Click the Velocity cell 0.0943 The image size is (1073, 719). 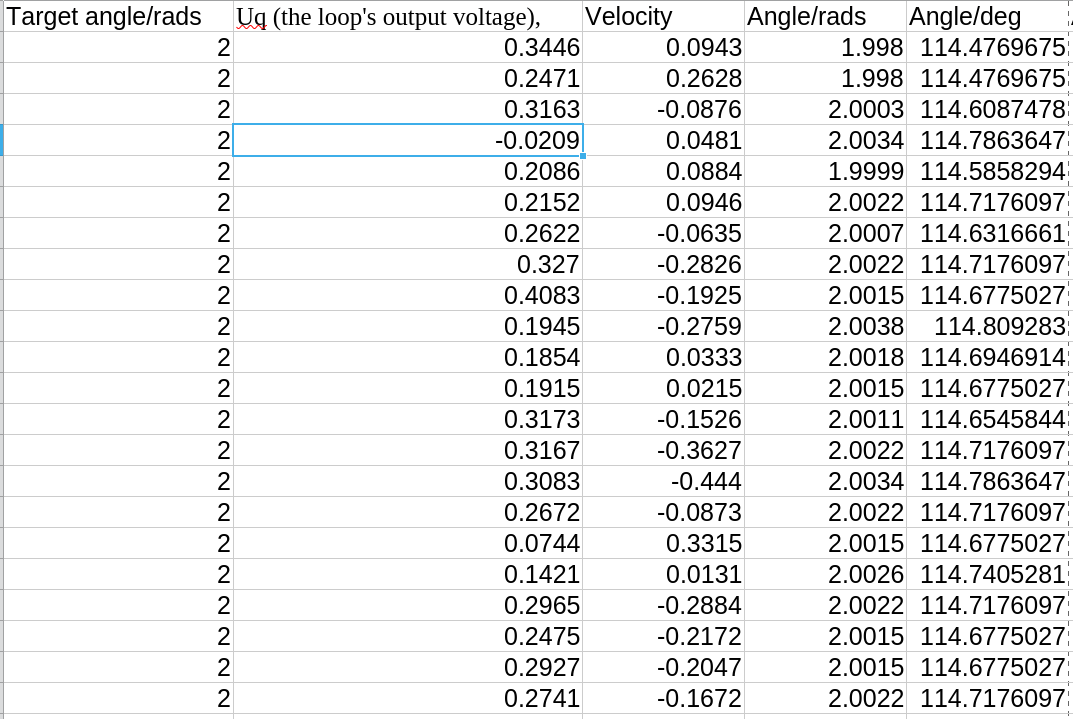click(x=663, y=47)
